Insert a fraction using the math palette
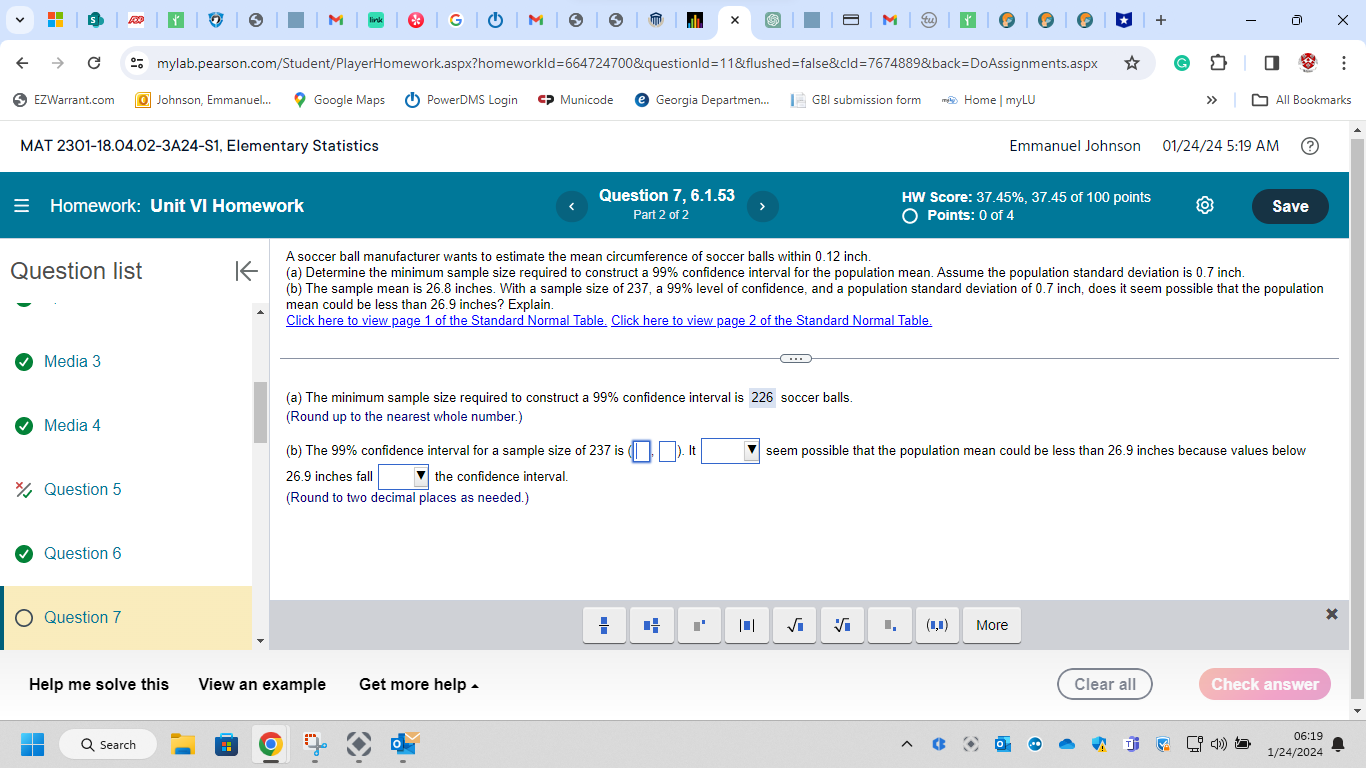The image size is (1366, 768). [x=604, y=625]
